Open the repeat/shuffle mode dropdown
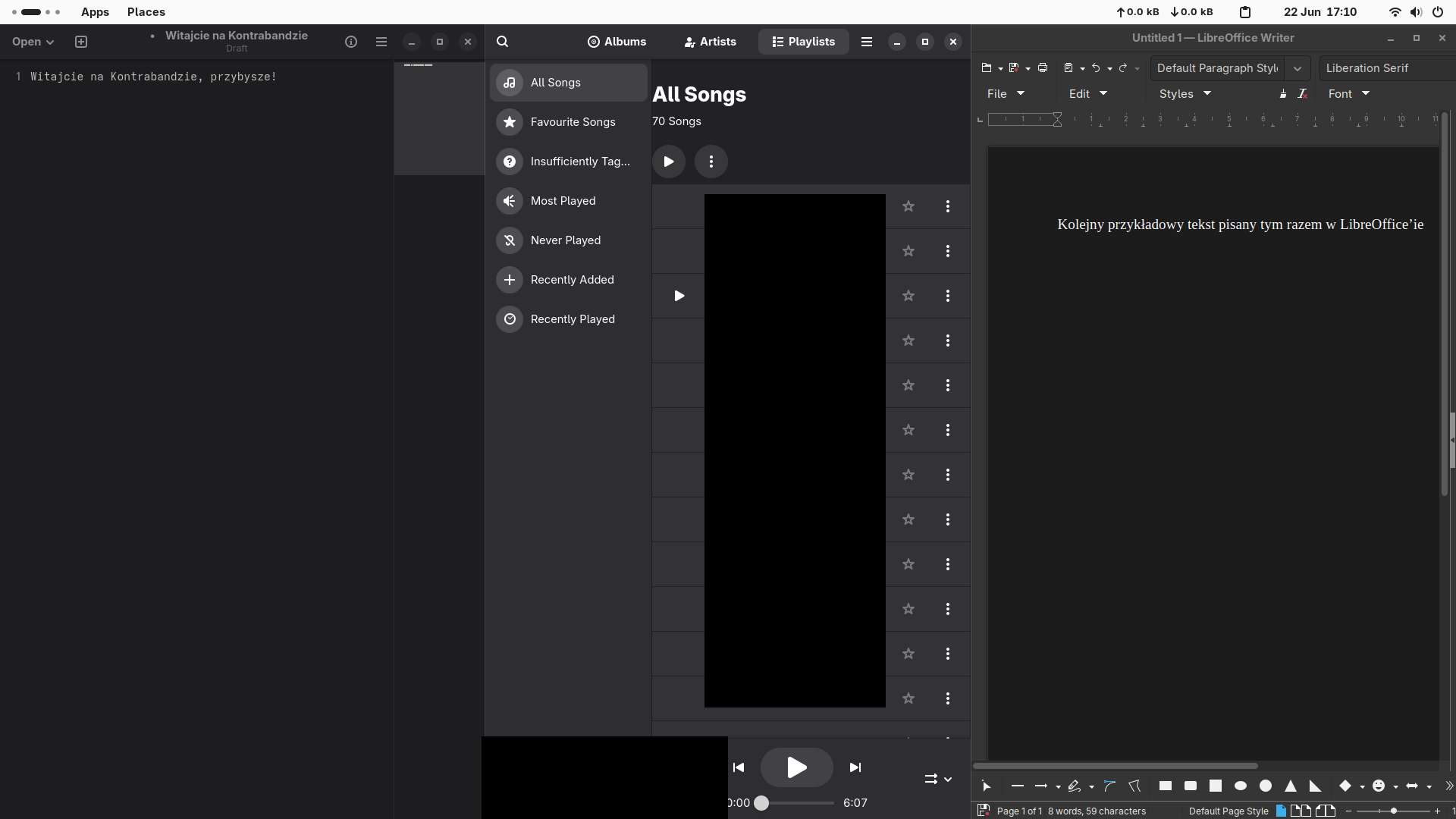Image resolution: width=1456 pixels, height=819 pixels. (938, 779)
